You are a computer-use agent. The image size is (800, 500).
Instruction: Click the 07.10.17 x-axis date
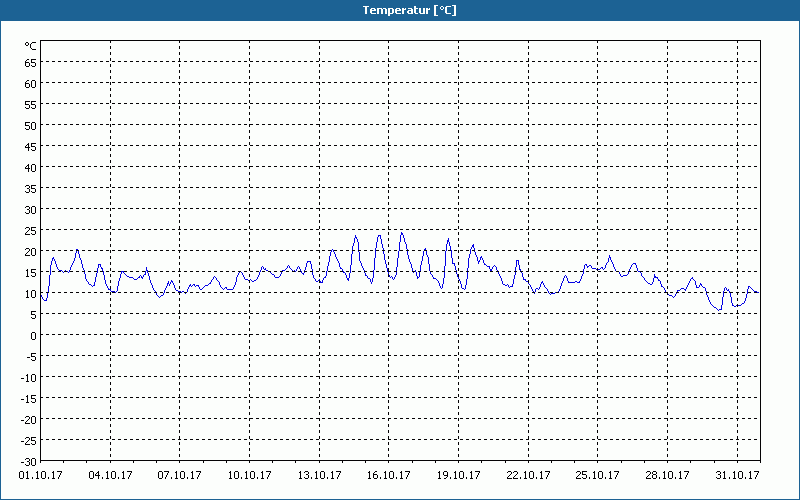[x=180, y=475]
